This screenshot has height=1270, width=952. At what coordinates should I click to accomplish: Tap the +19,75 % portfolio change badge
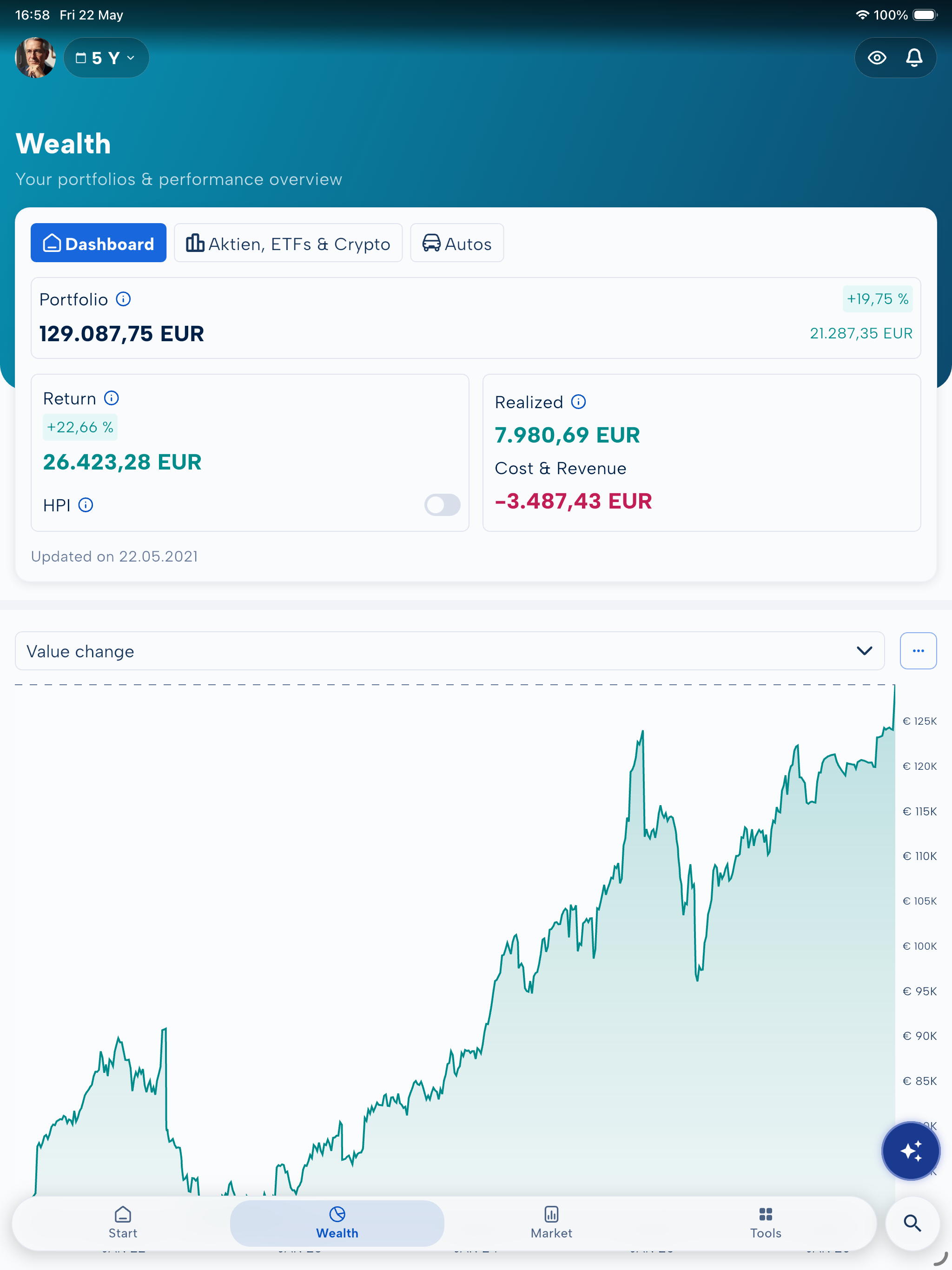pyautogui.click(x=877, y=299)
